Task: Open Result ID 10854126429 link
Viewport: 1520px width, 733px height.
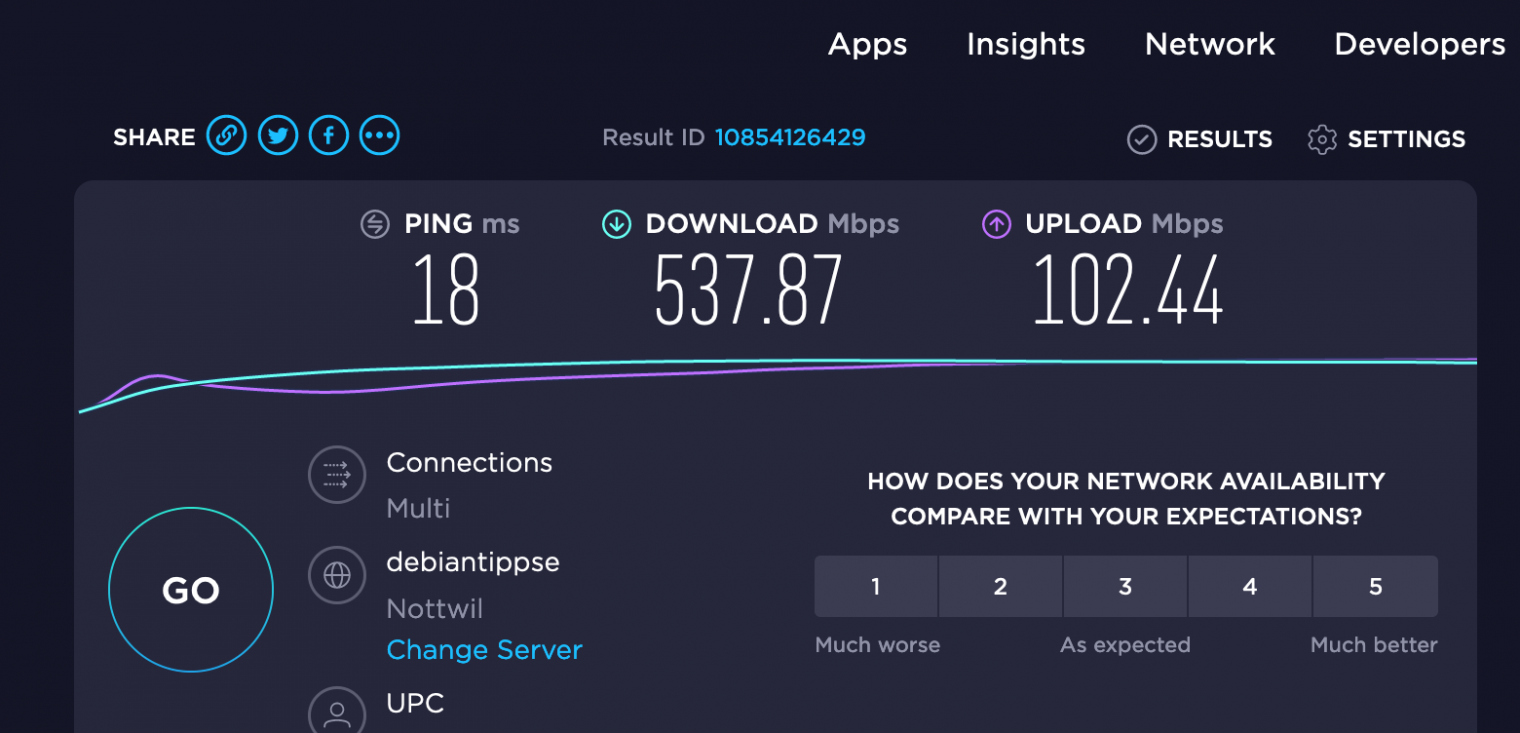Action: (x=790, y=137)
